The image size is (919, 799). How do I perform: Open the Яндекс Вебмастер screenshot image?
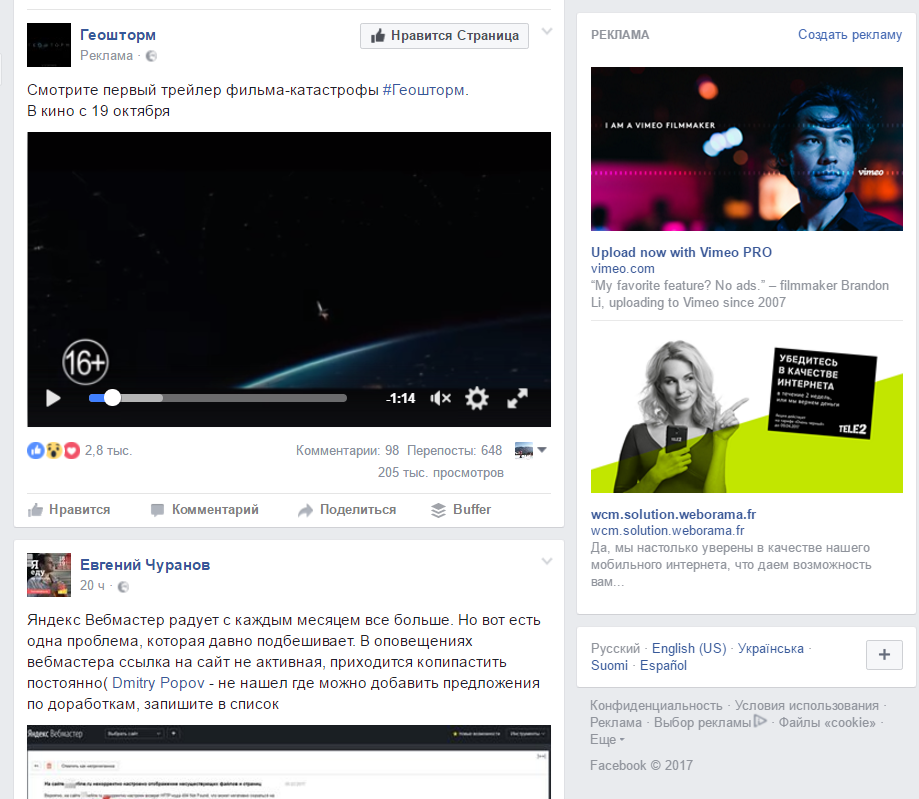[289, 762]
